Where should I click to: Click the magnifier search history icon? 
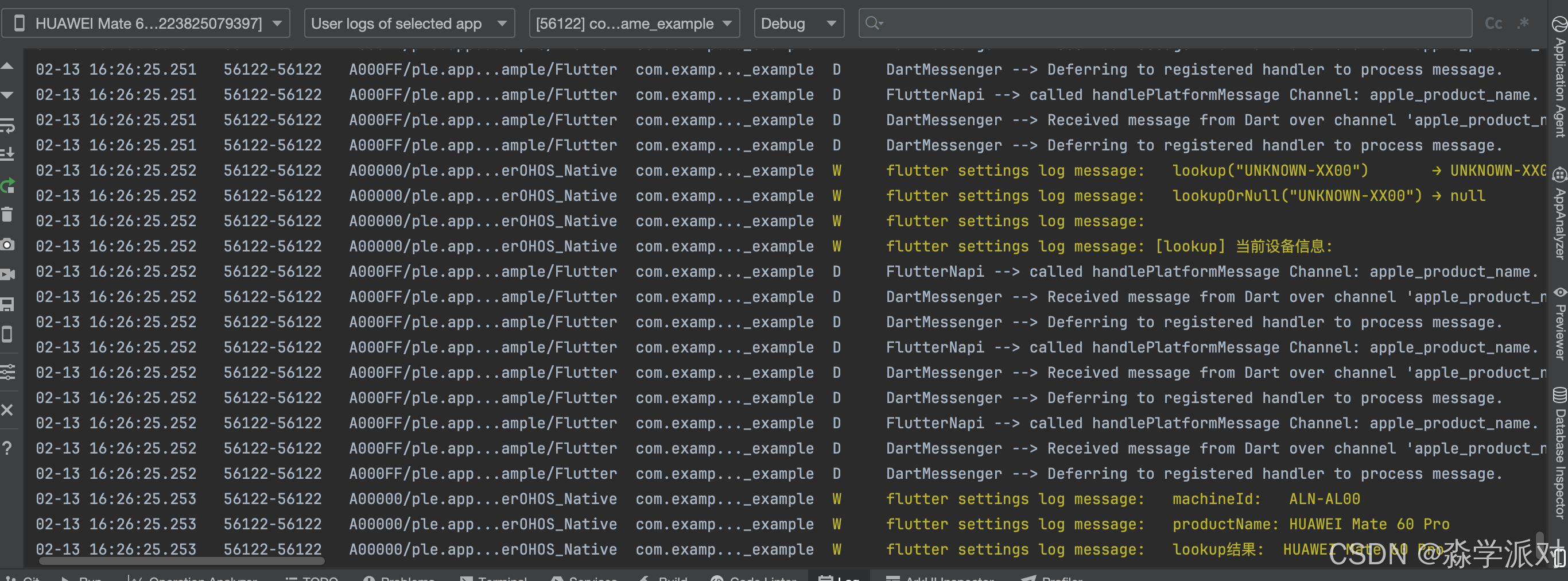874,23
